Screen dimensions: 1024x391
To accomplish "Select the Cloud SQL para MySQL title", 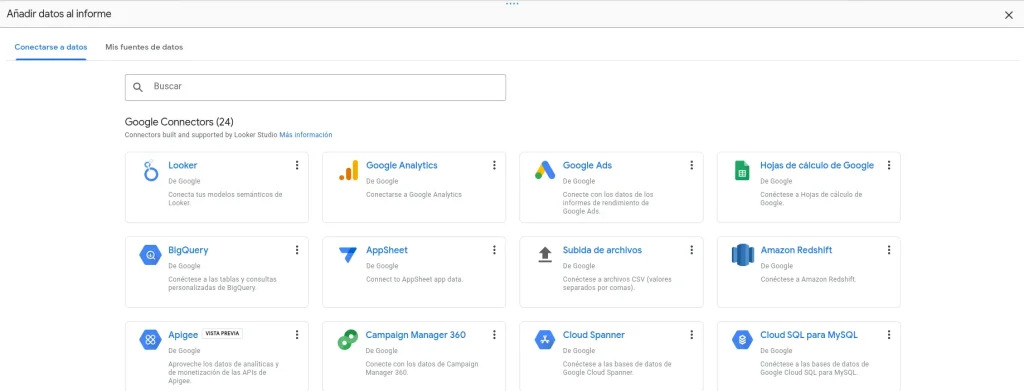I will [808, 335].
